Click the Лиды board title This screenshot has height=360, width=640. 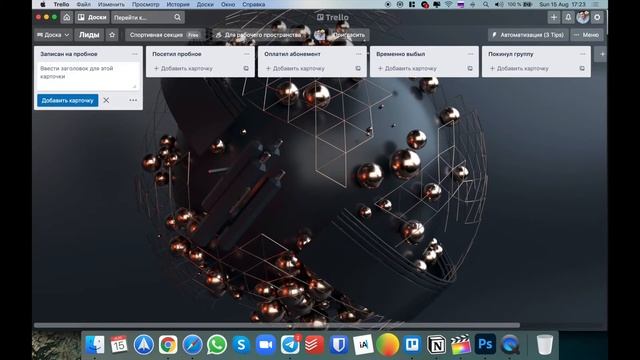89,35
